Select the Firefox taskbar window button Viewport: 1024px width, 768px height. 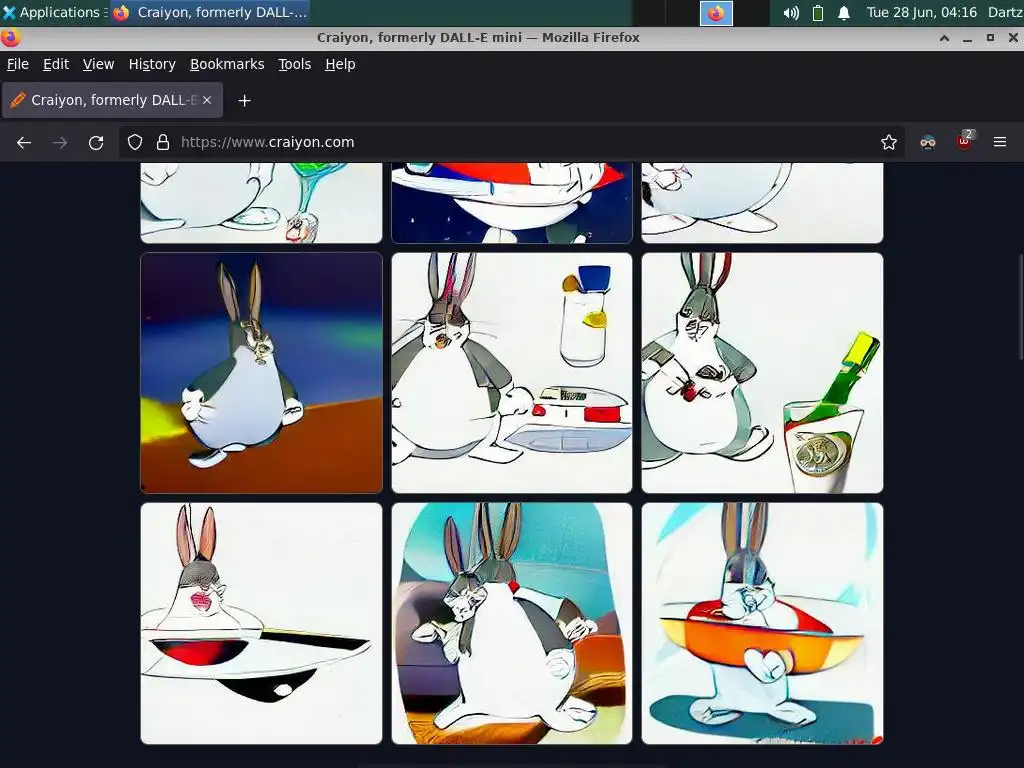tap(209, 12)
